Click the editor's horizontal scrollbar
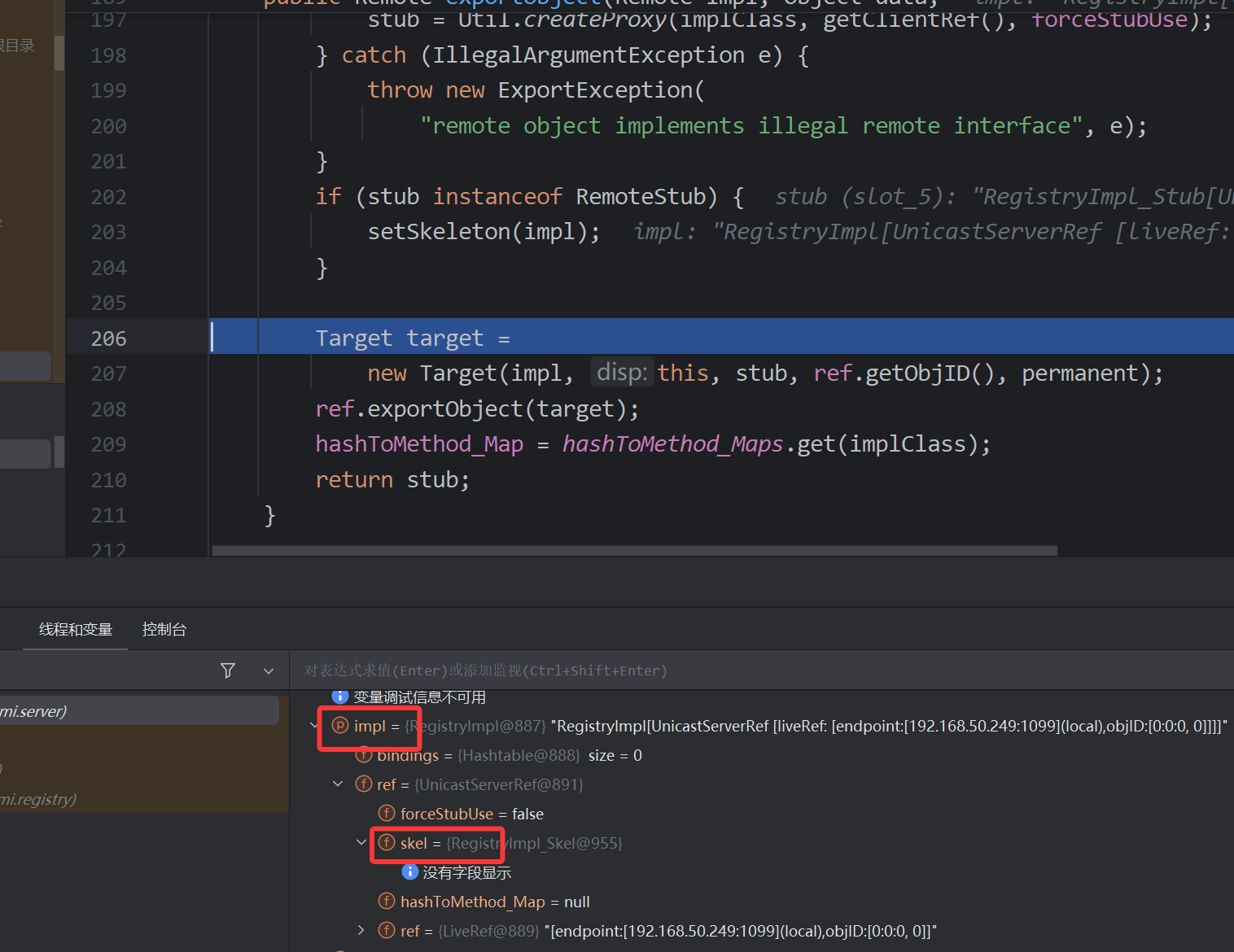1234x952 pixels. pos(635,551)
